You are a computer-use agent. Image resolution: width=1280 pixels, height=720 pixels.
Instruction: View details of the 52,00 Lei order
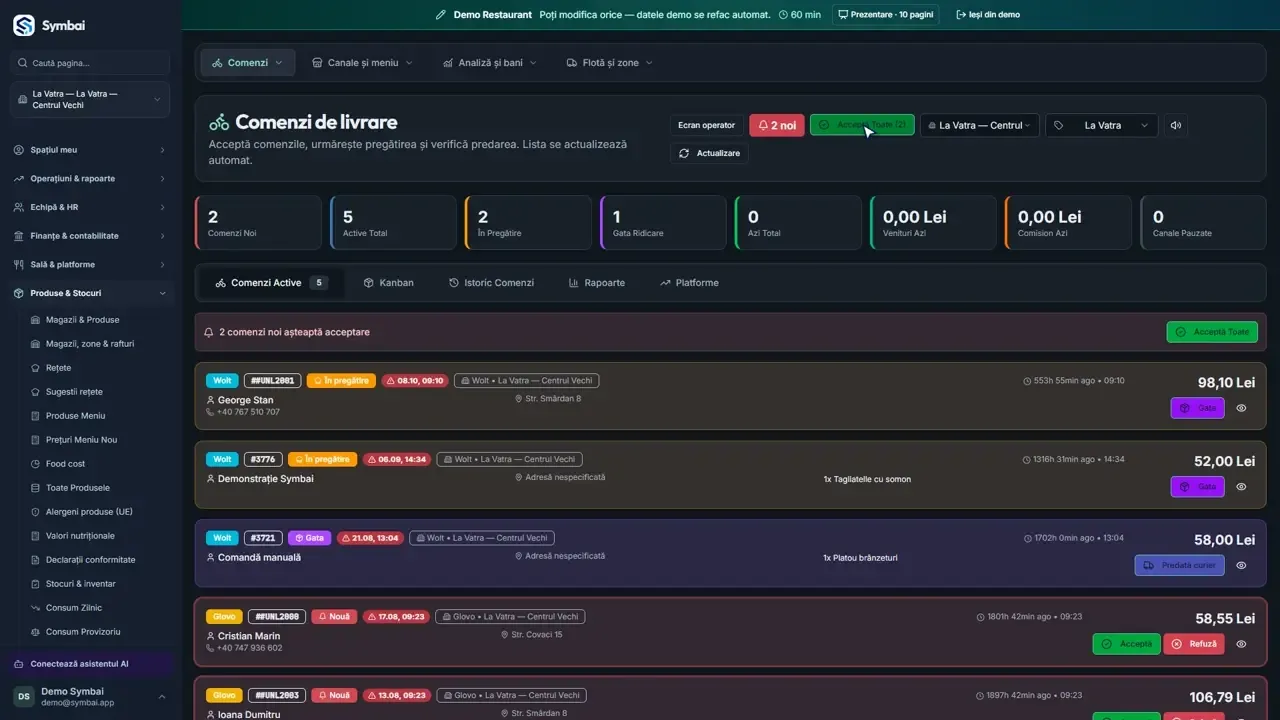(1241, 487)
